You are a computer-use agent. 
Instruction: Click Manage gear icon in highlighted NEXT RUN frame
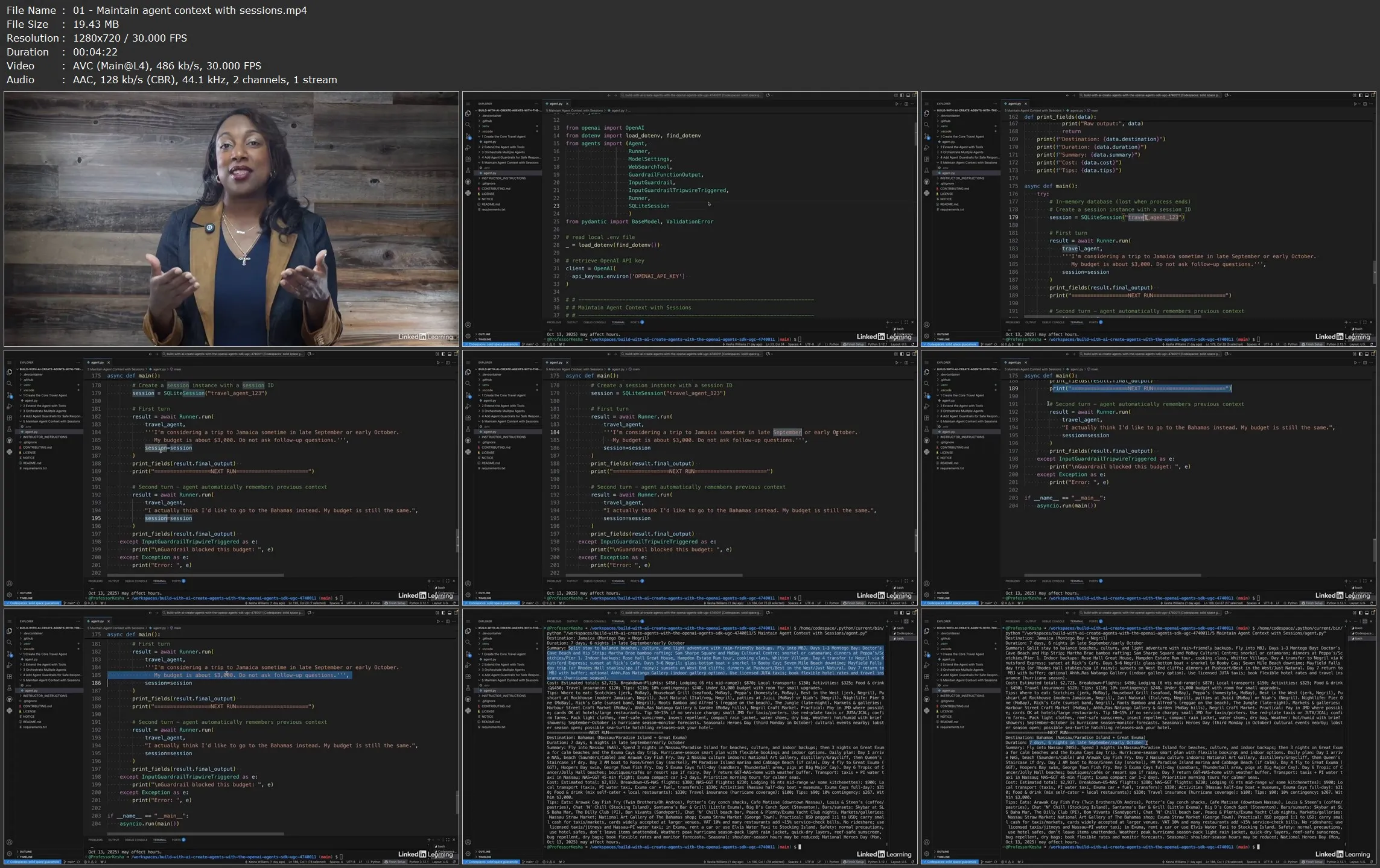point(926,595)
